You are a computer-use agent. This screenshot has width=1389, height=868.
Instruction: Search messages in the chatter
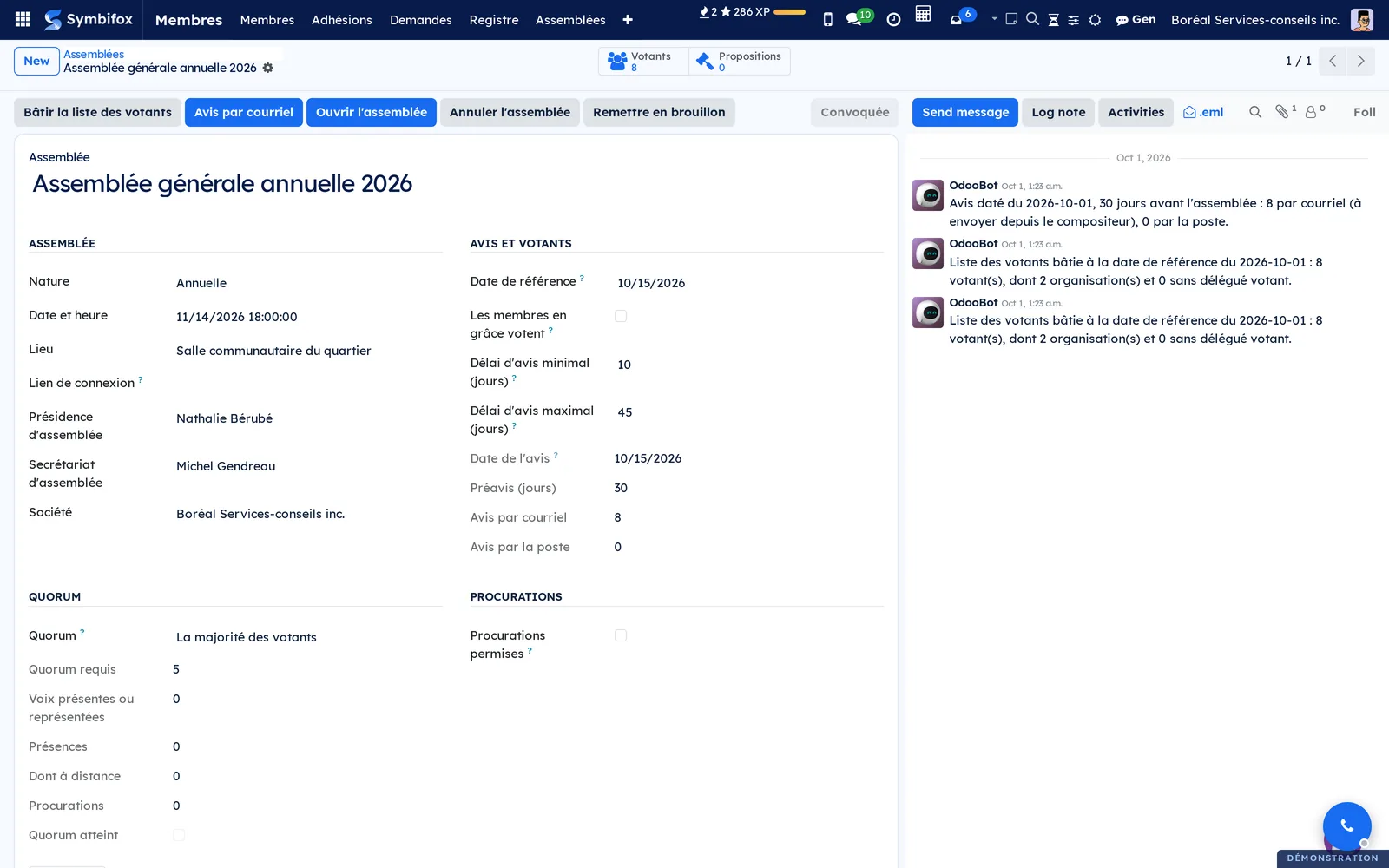click(x=1255, y=112)
